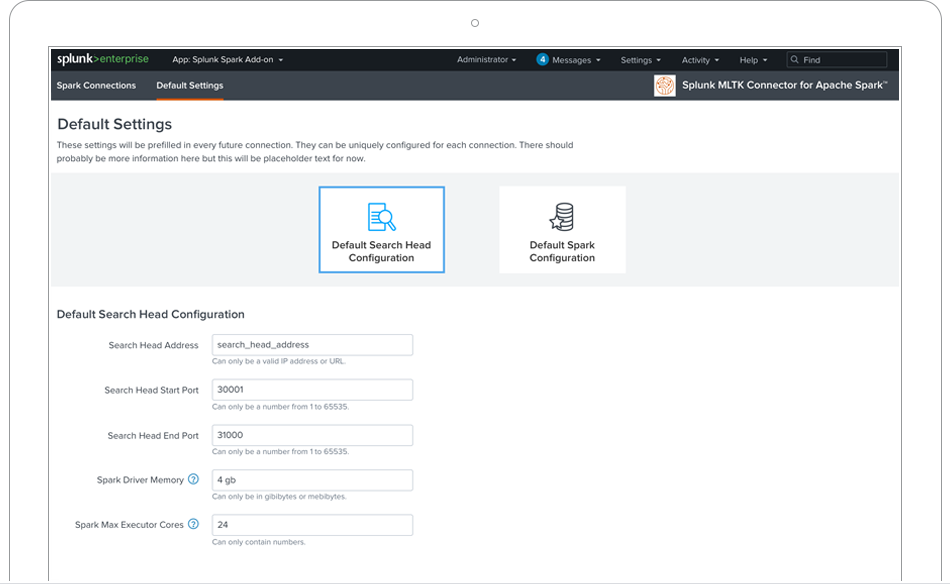This screenshot has height=584, width=950.
Task: Click the 'Search Head Start Port' label
Action: point(151,390)
